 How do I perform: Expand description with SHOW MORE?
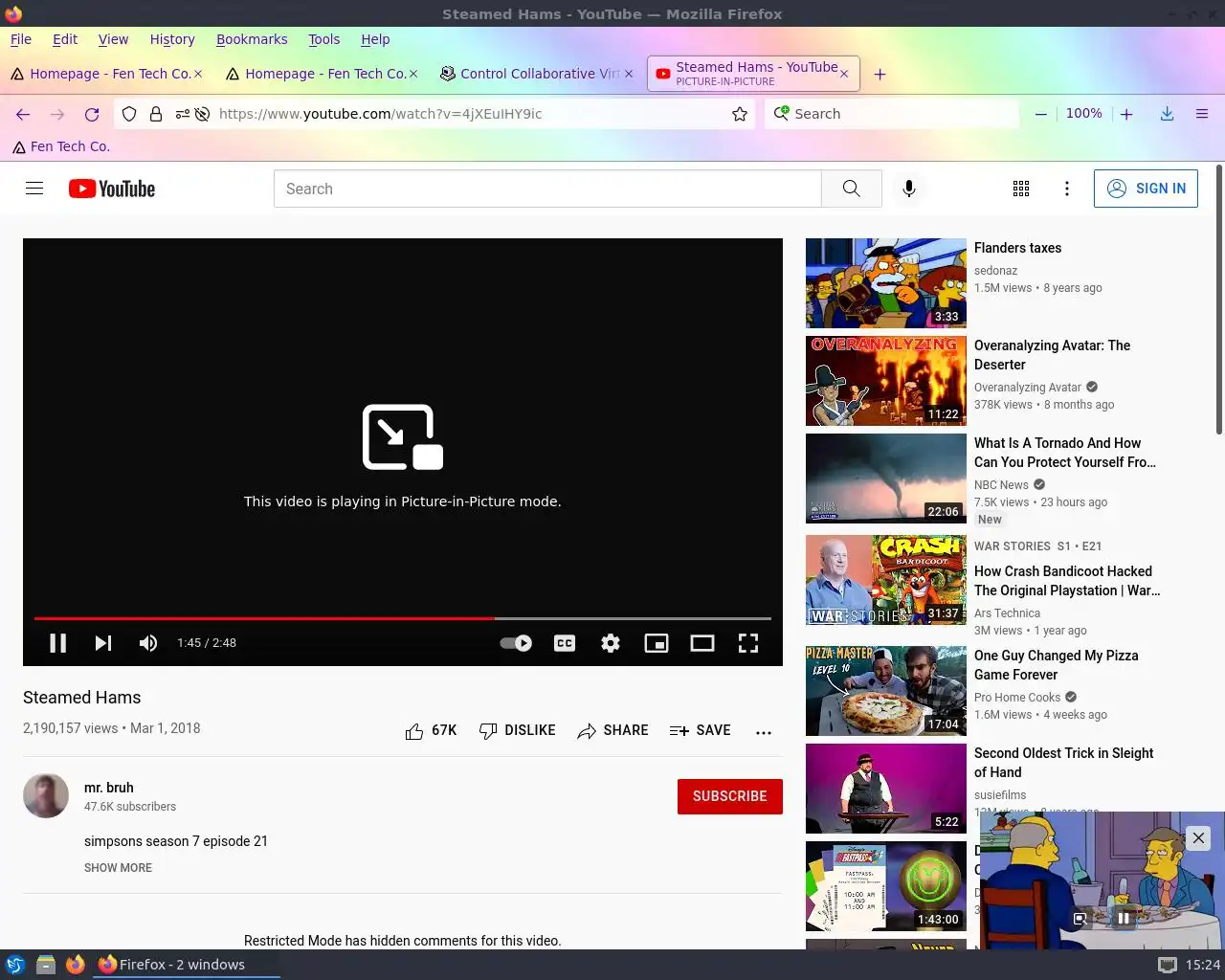click(x=118, y=868)
